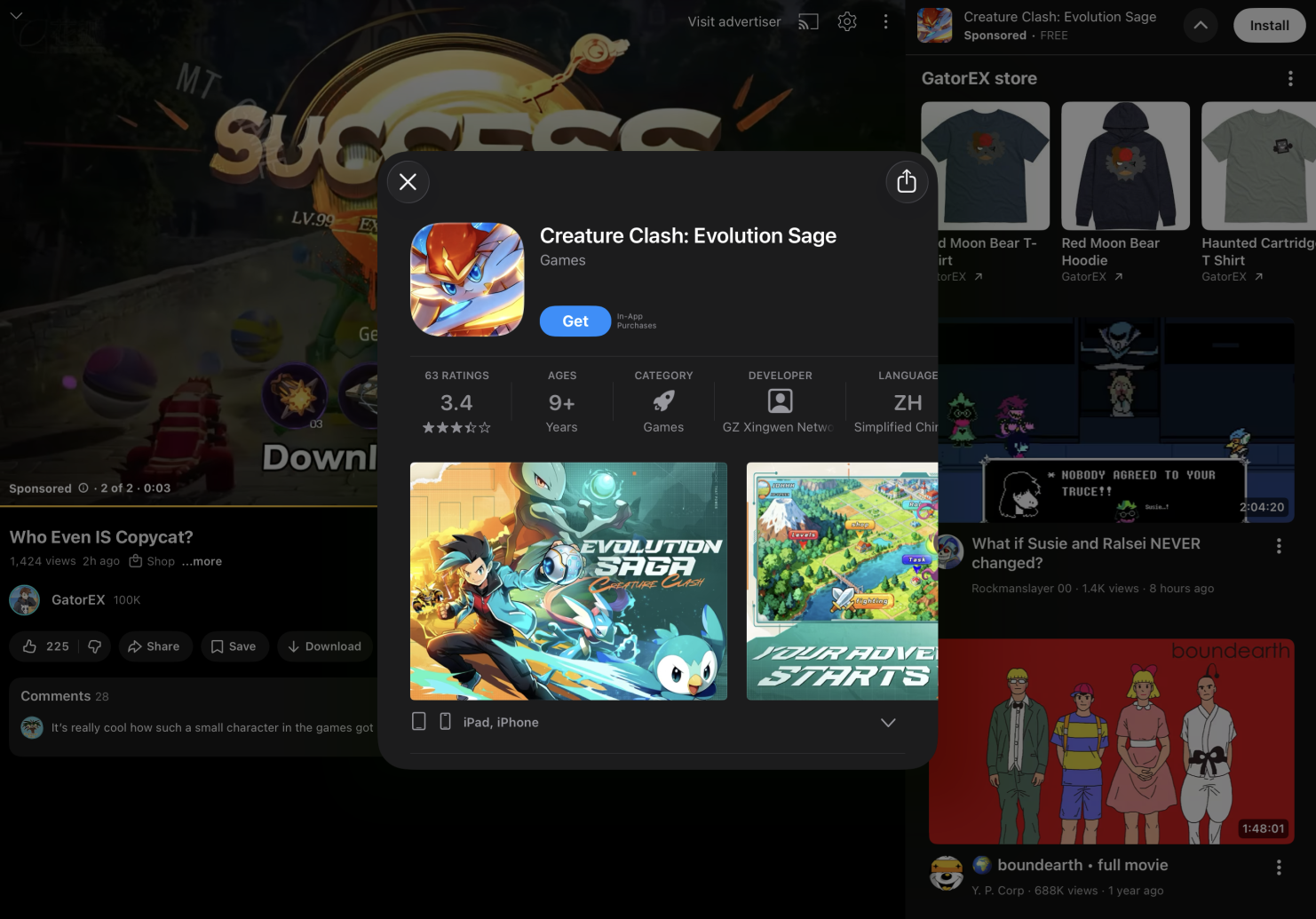Open video settings gear
The image size is (1316, 919).
[x=847, y=21]
